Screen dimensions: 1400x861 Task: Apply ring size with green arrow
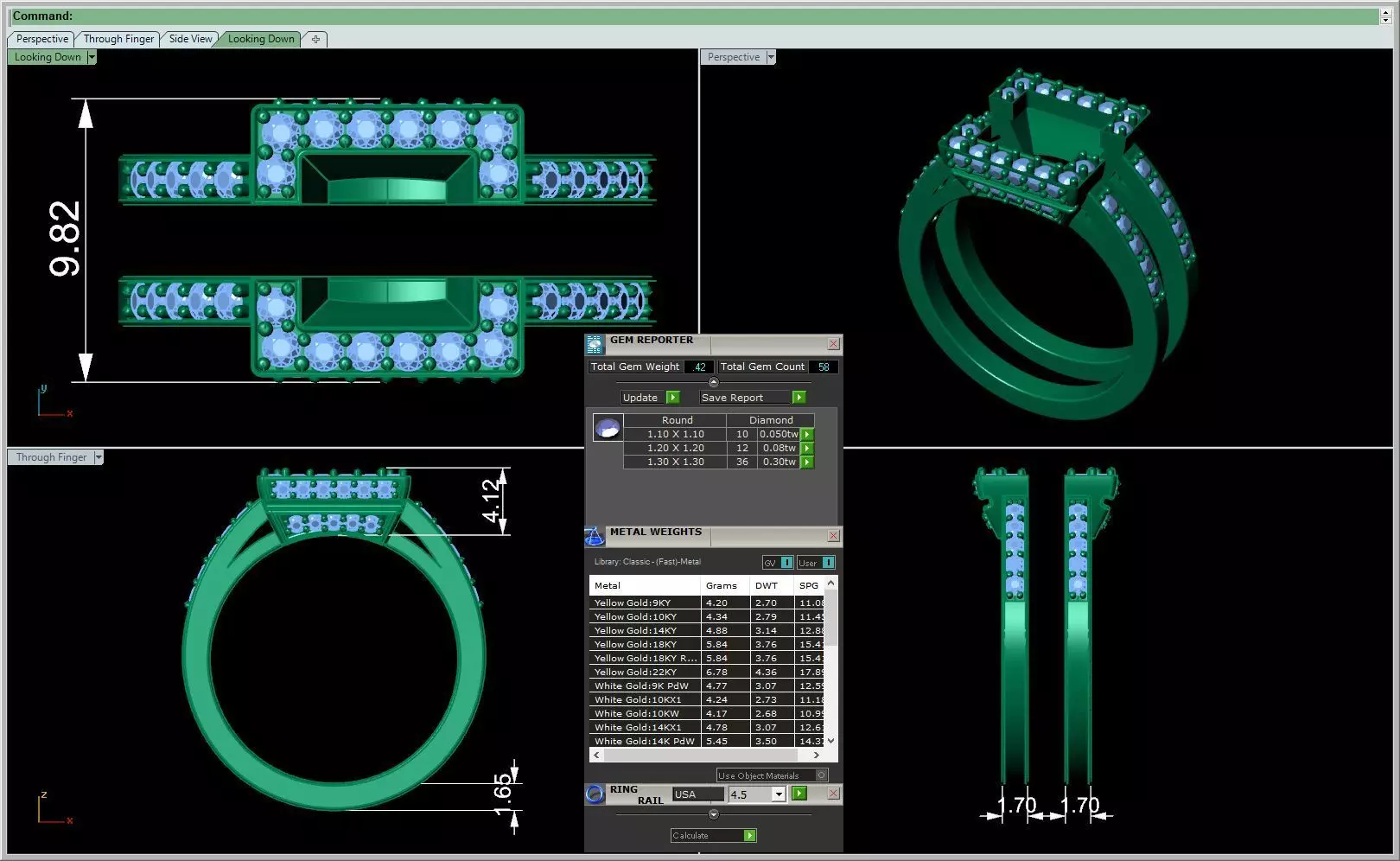(799, 794)
